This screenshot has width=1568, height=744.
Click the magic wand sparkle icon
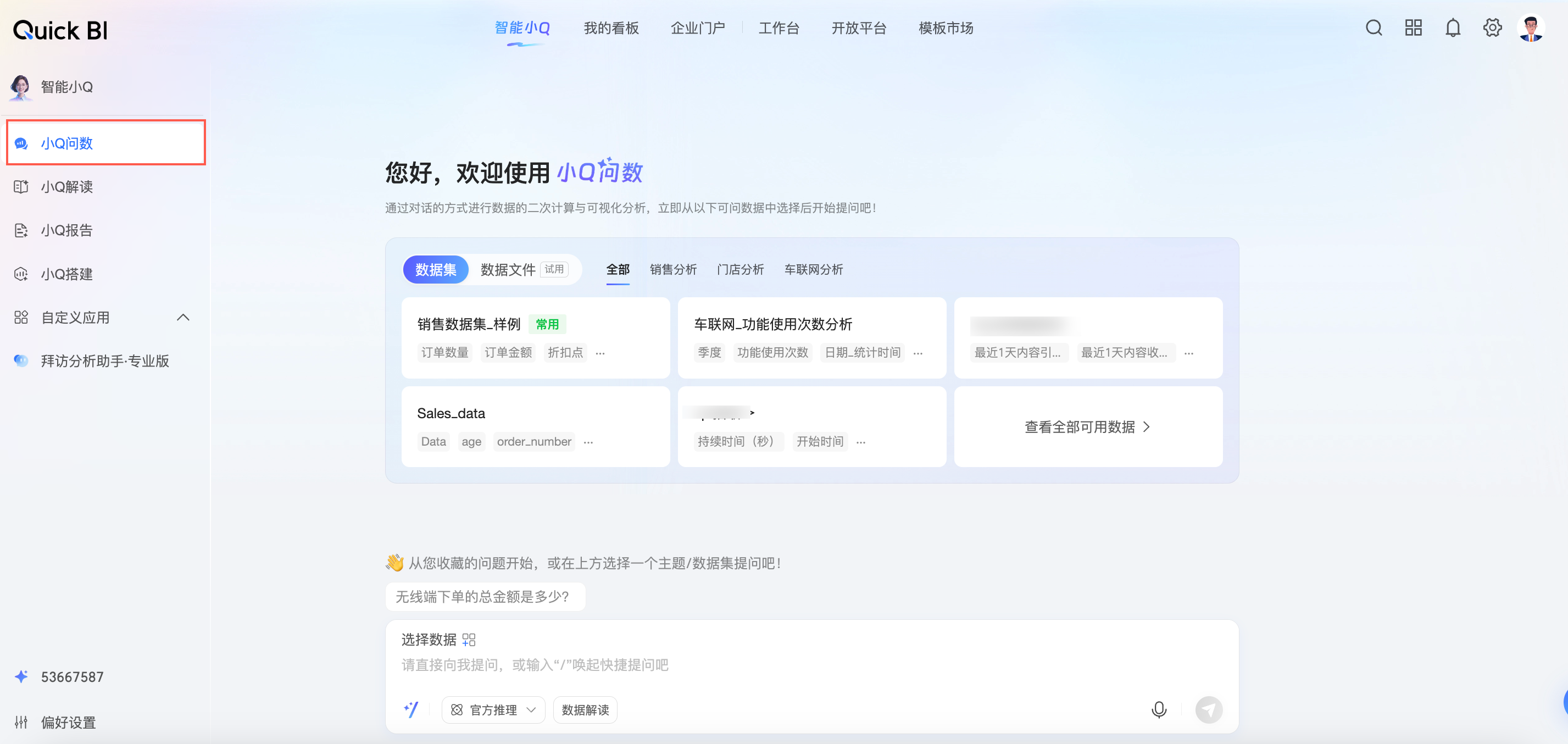pyautogui.click(x=411, y=709)
